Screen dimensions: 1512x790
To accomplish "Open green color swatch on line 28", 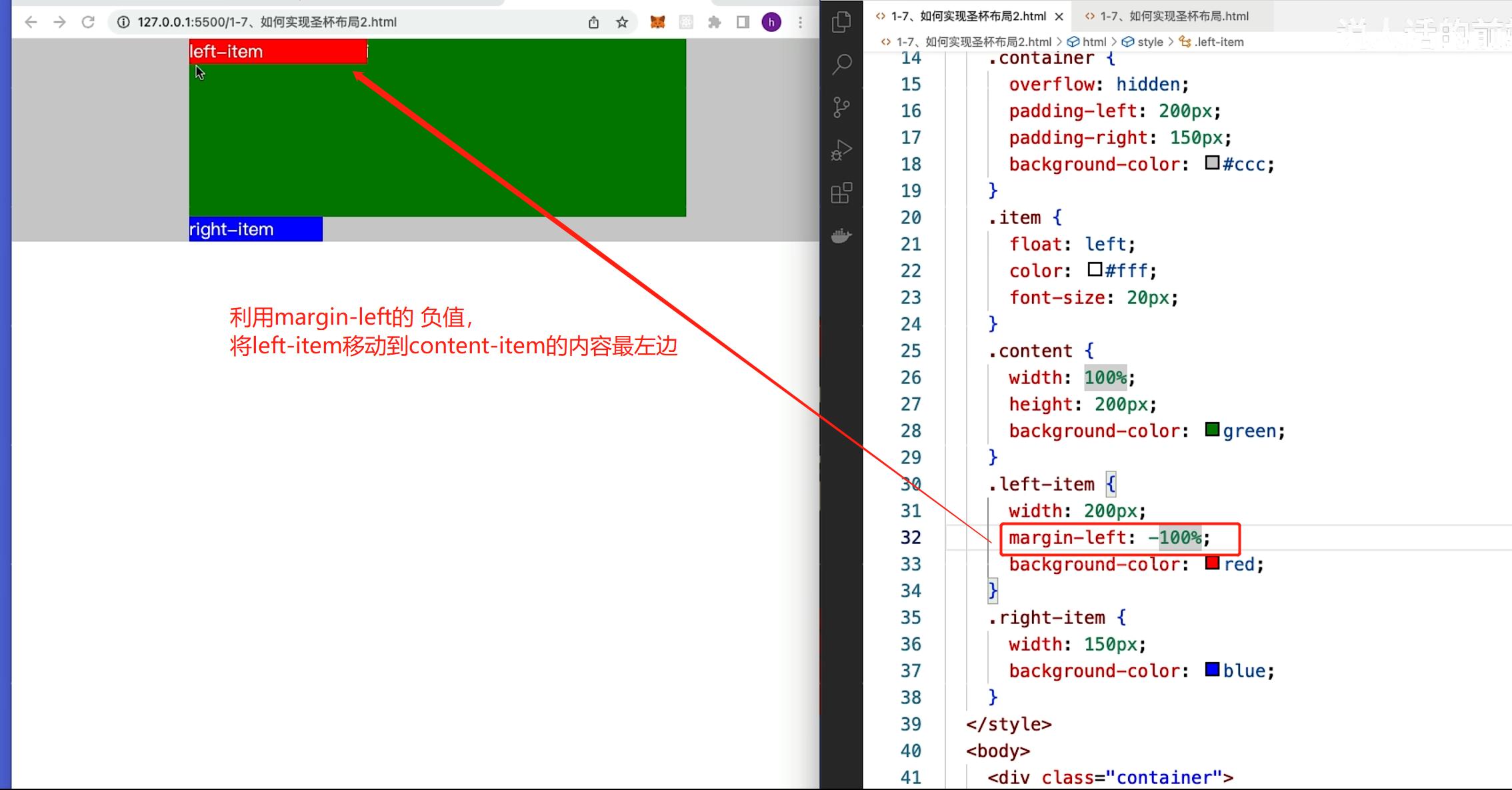I will (x=1213, y=429).
